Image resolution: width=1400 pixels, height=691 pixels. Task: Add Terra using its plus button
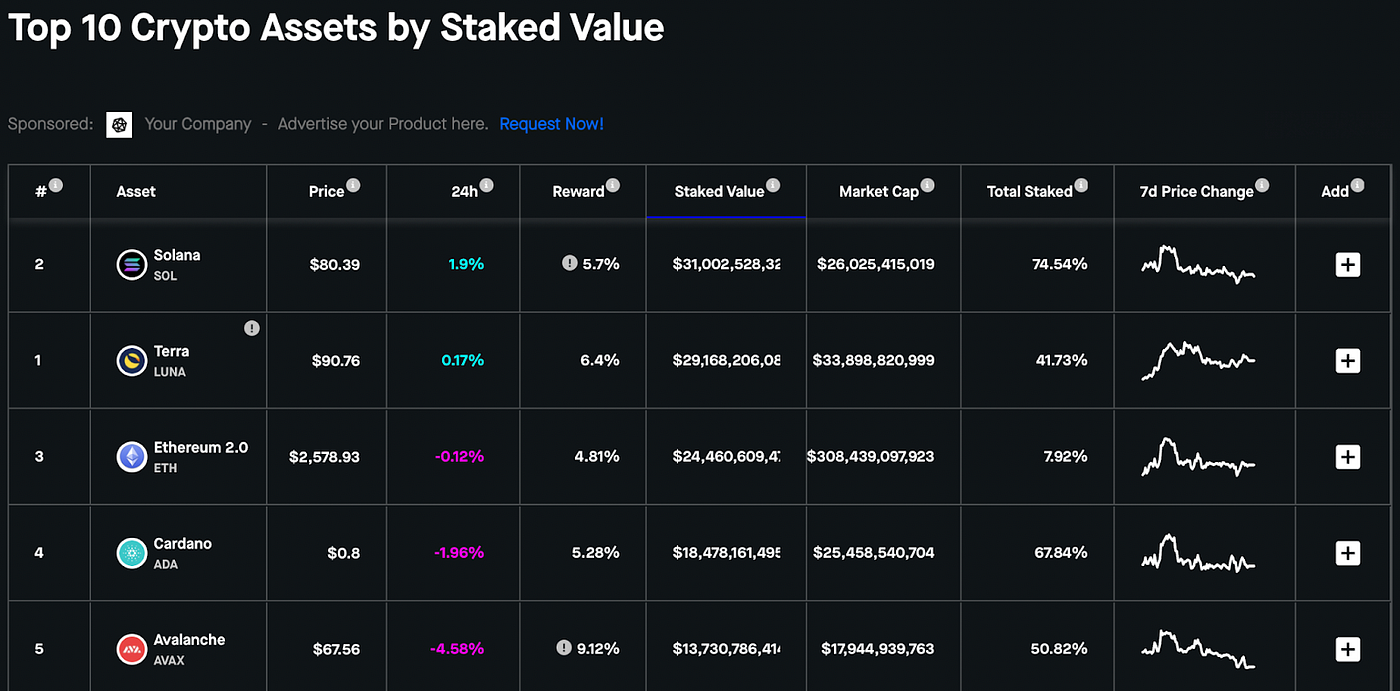tap(1348, 361)
